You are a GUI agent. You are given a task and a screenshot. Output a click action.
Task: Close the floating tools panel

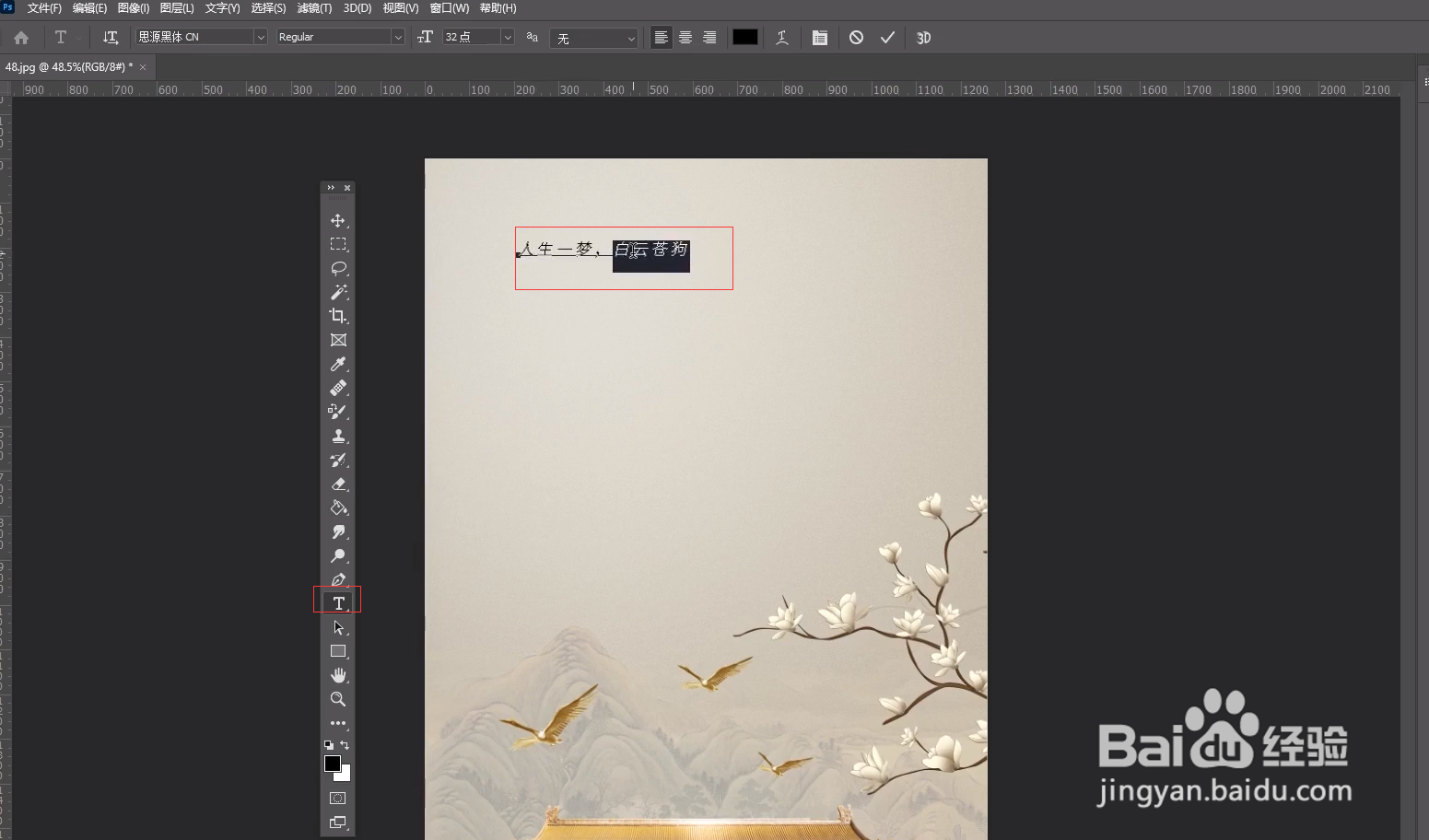(347, 188)
